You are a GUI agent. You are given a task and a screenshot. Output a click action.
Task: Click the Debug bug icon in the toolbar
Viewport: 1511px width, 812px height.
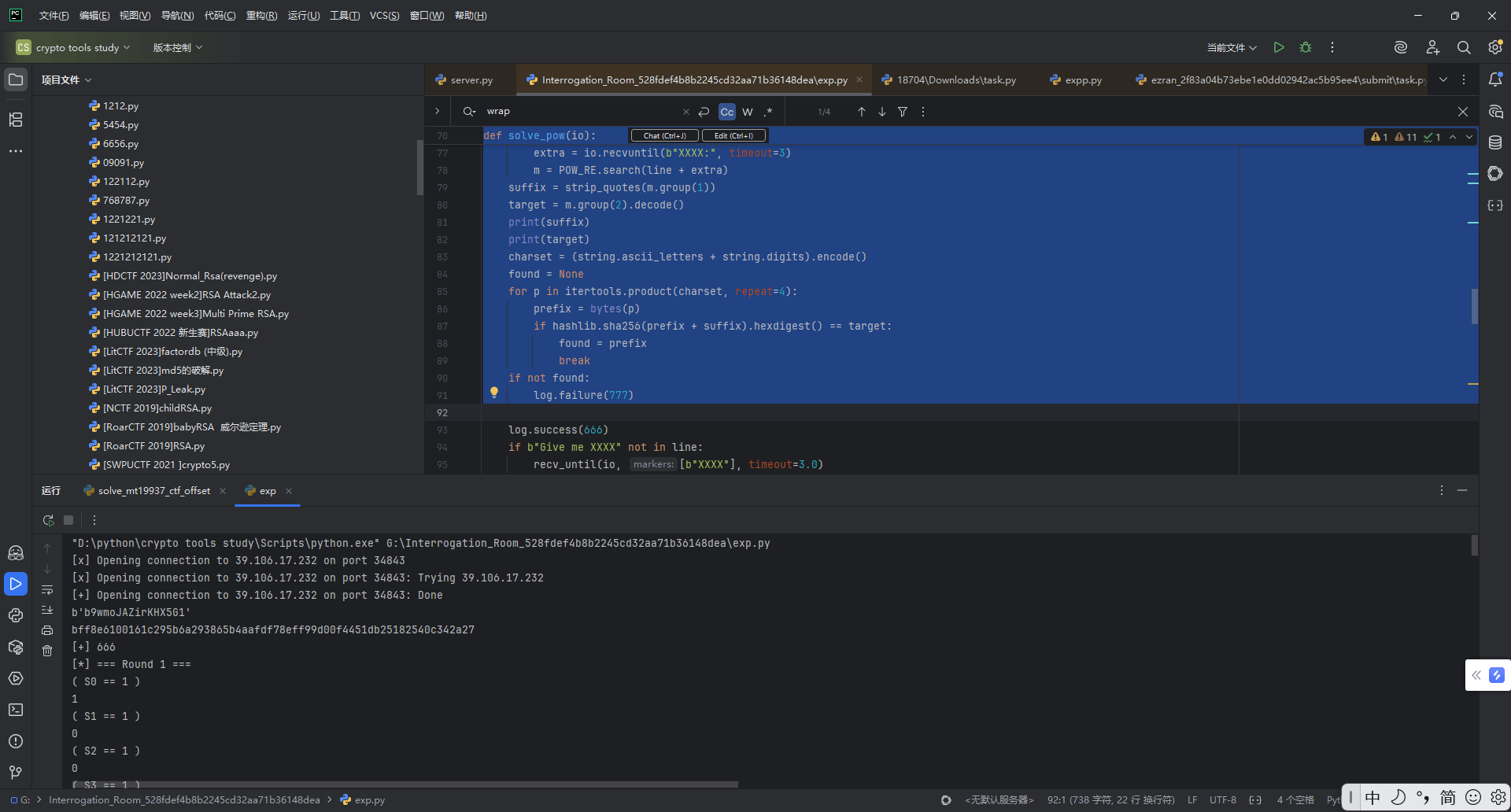tap(1306, 47)
